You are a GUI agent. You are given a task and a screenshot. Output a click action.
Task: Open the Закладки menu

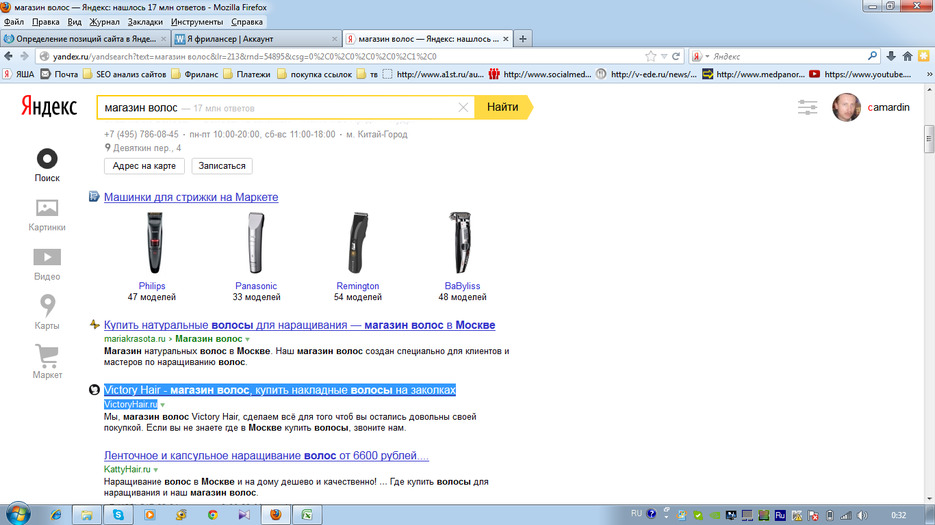click(145, 22)
